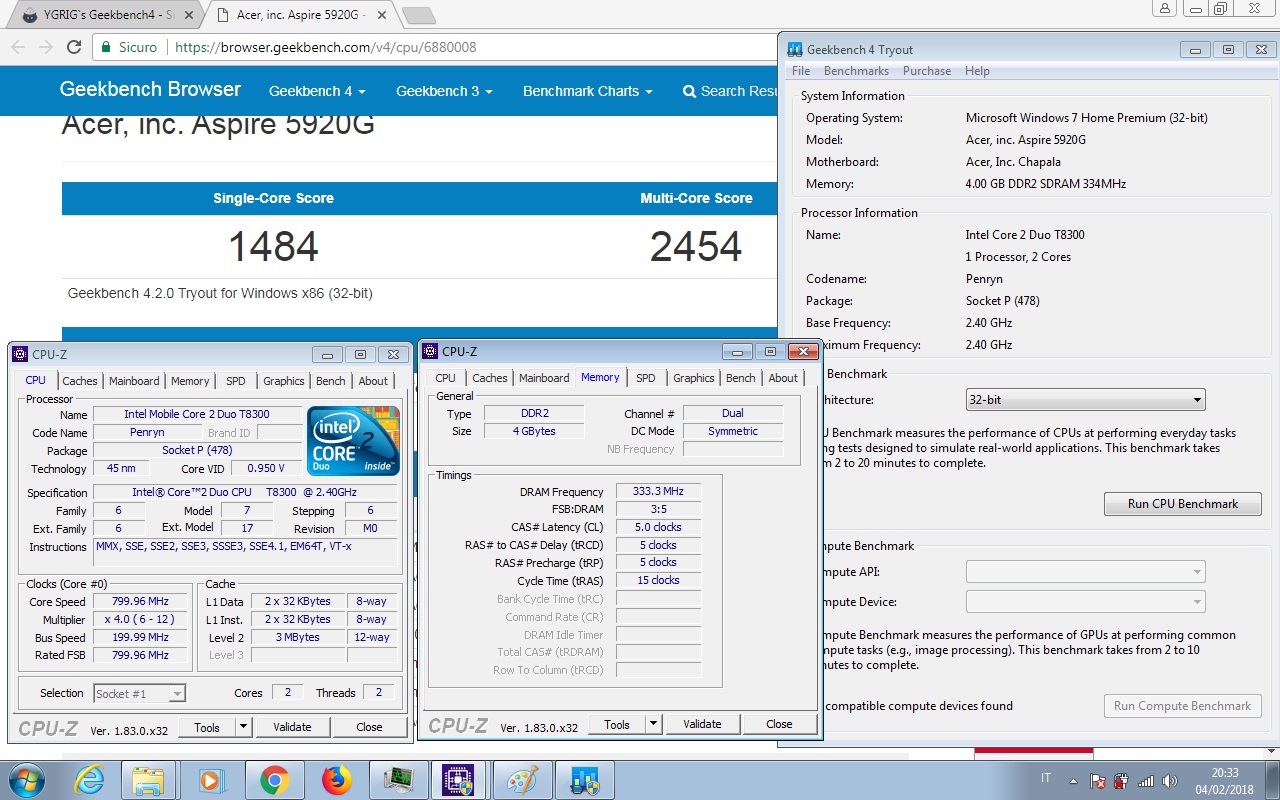Click the left CPU-Z window title icon
Viewport: 1280px width, 800px height.
[x=20, y=354]
